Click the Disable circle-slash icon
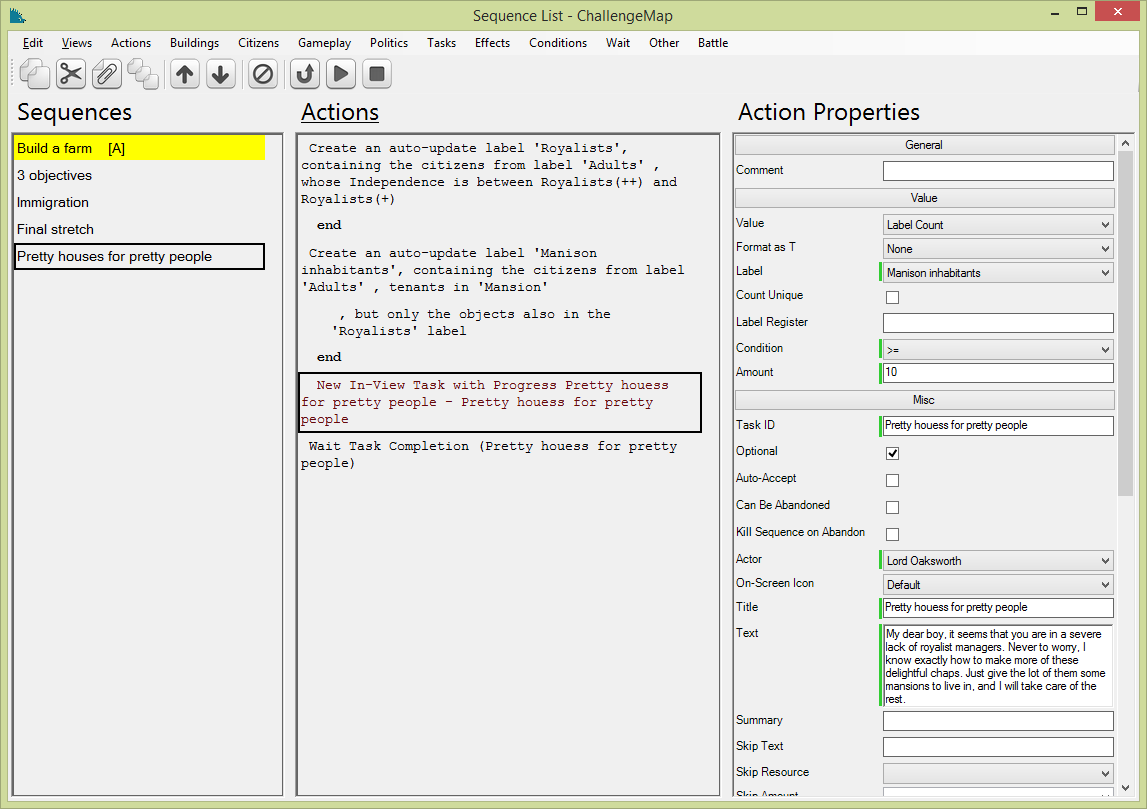The width and height of the screenshot is (1147, 809). pyautogui.click(x=263, y=74)
